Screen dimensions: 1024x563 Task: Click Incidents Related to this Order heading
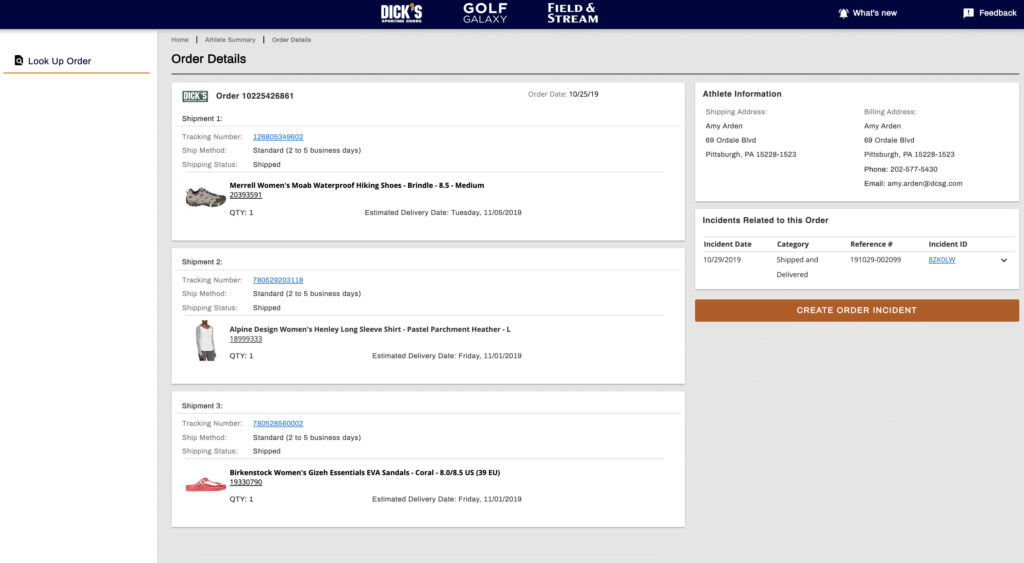[x=765, y=220]
